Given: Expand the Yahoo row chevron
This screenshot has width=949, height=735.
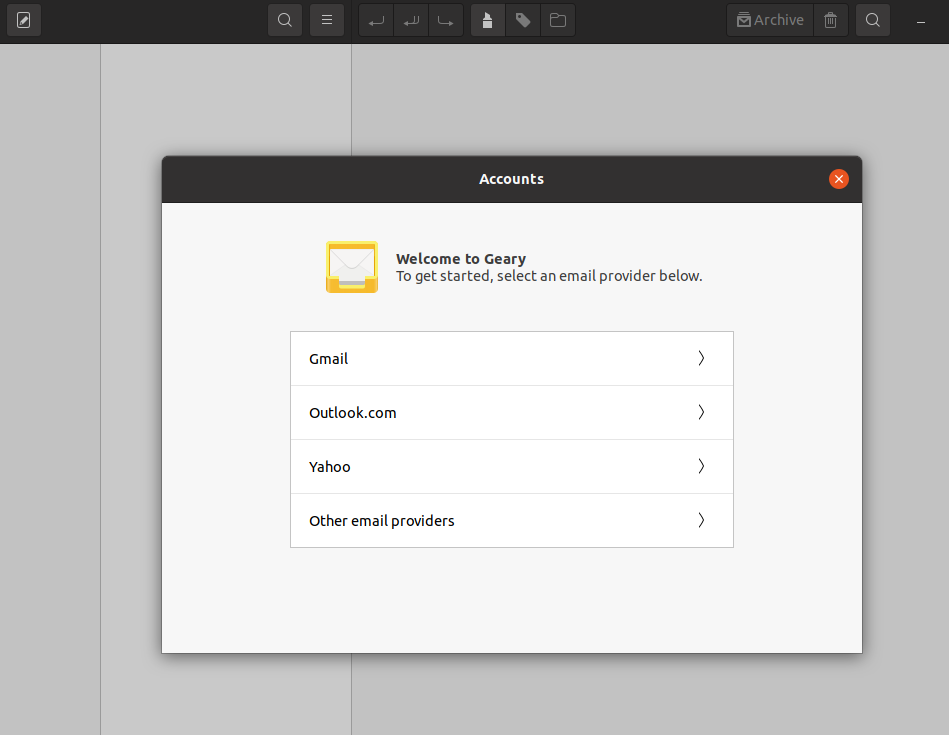Looking at the screenshot, I should (701, 467).
